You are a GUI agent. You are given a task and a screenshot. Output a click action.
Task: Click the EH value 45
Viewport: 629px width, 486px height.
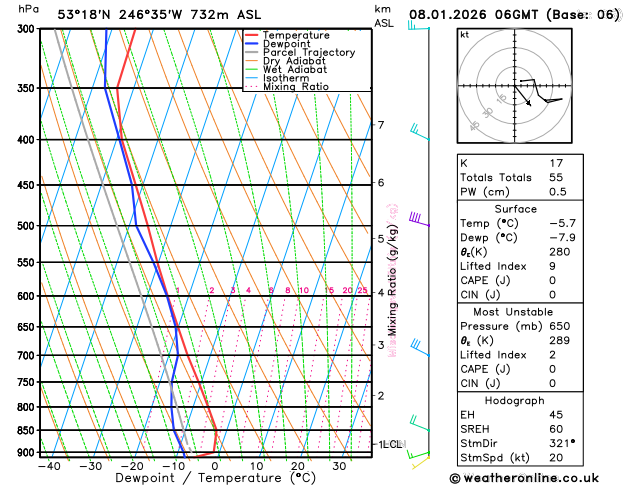point(556,415)
